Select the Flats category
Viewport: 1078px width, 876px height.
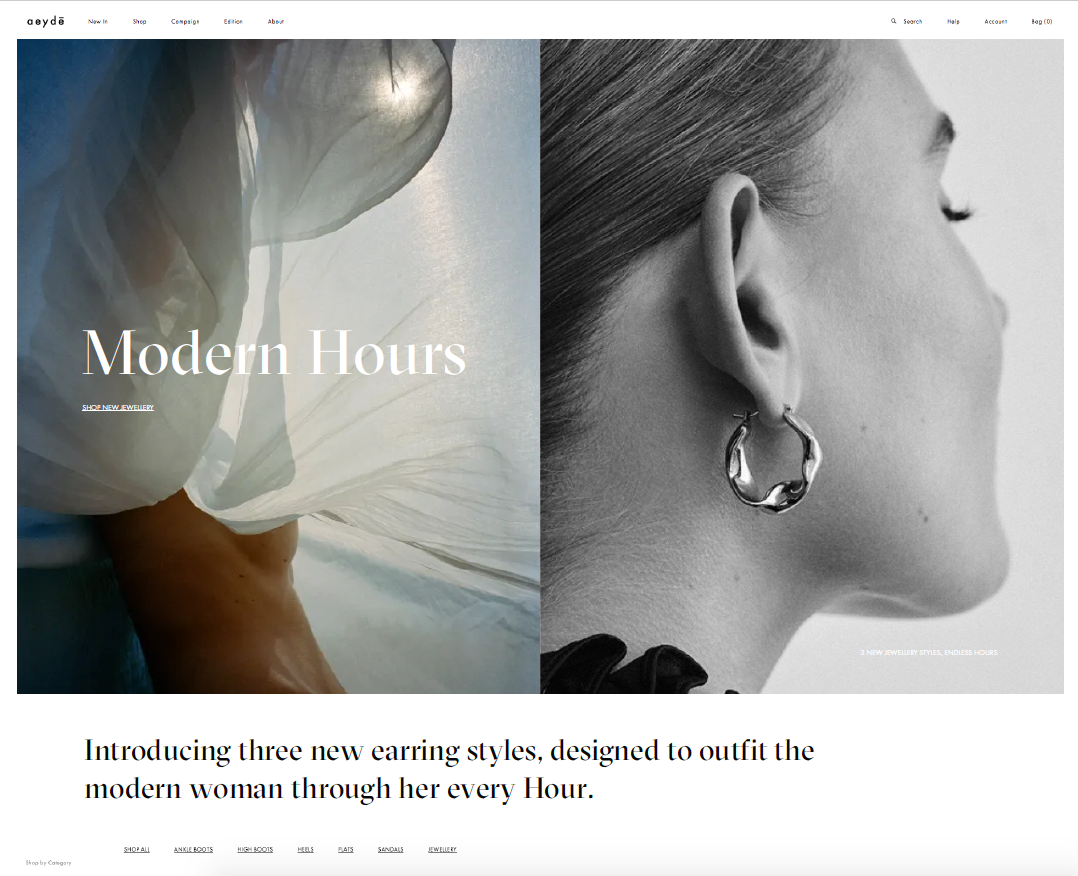[346, 849]
